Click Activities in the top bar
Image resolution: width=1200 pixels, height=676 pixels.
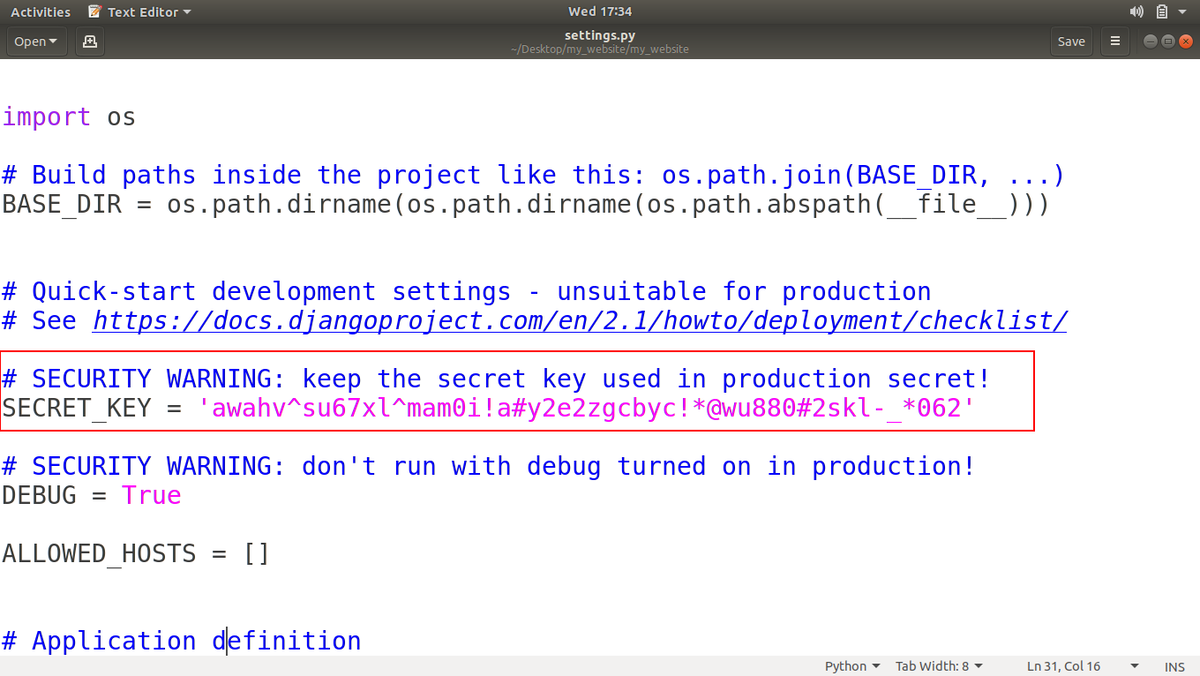40,11
